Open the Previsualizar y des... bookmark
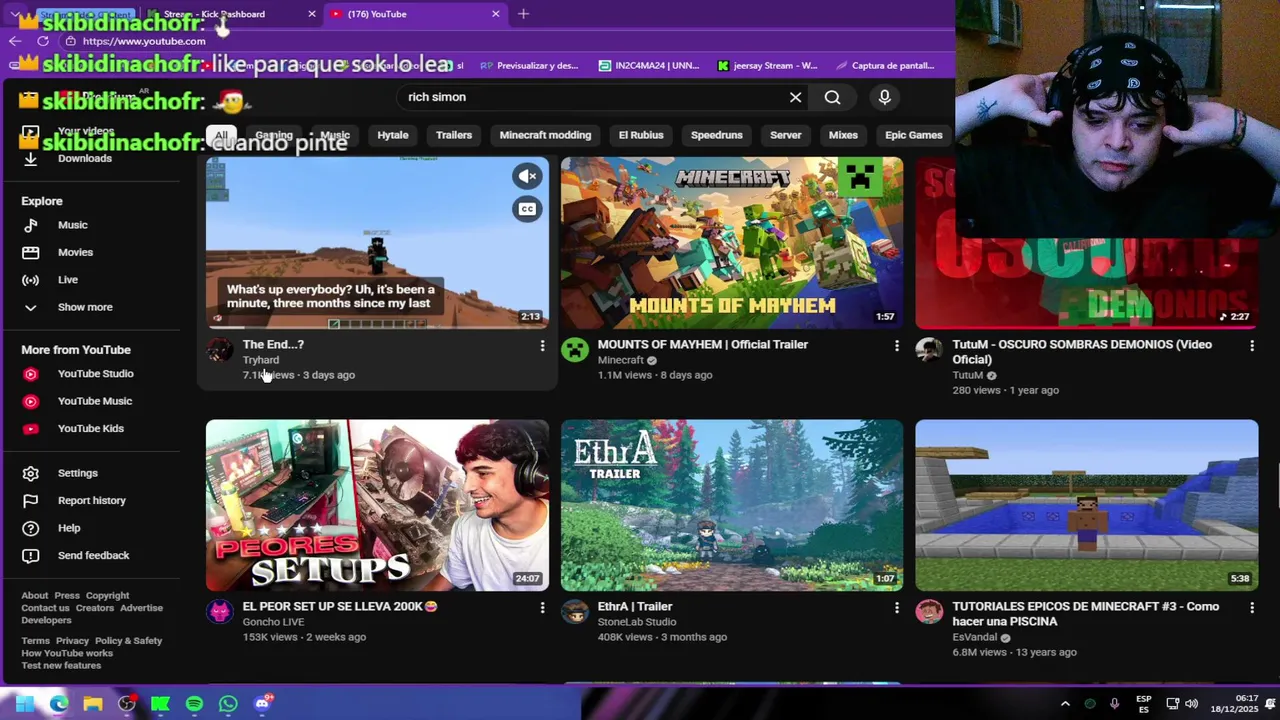 click(x=529, y=66)
